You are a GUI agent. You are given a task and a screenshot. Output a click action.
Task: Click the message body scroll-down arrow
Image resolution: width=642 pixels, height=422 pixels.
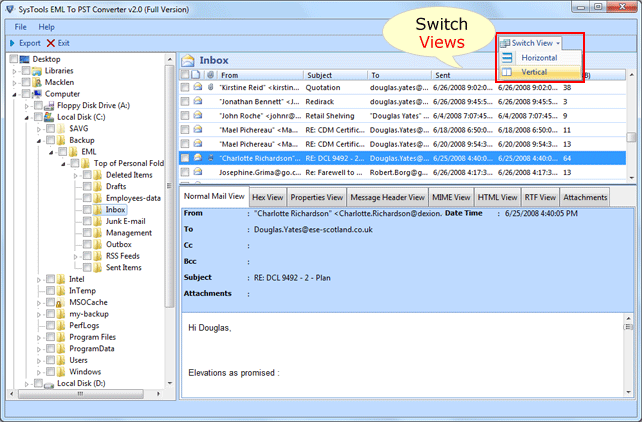pyautogui.click(x=628, y=392)
